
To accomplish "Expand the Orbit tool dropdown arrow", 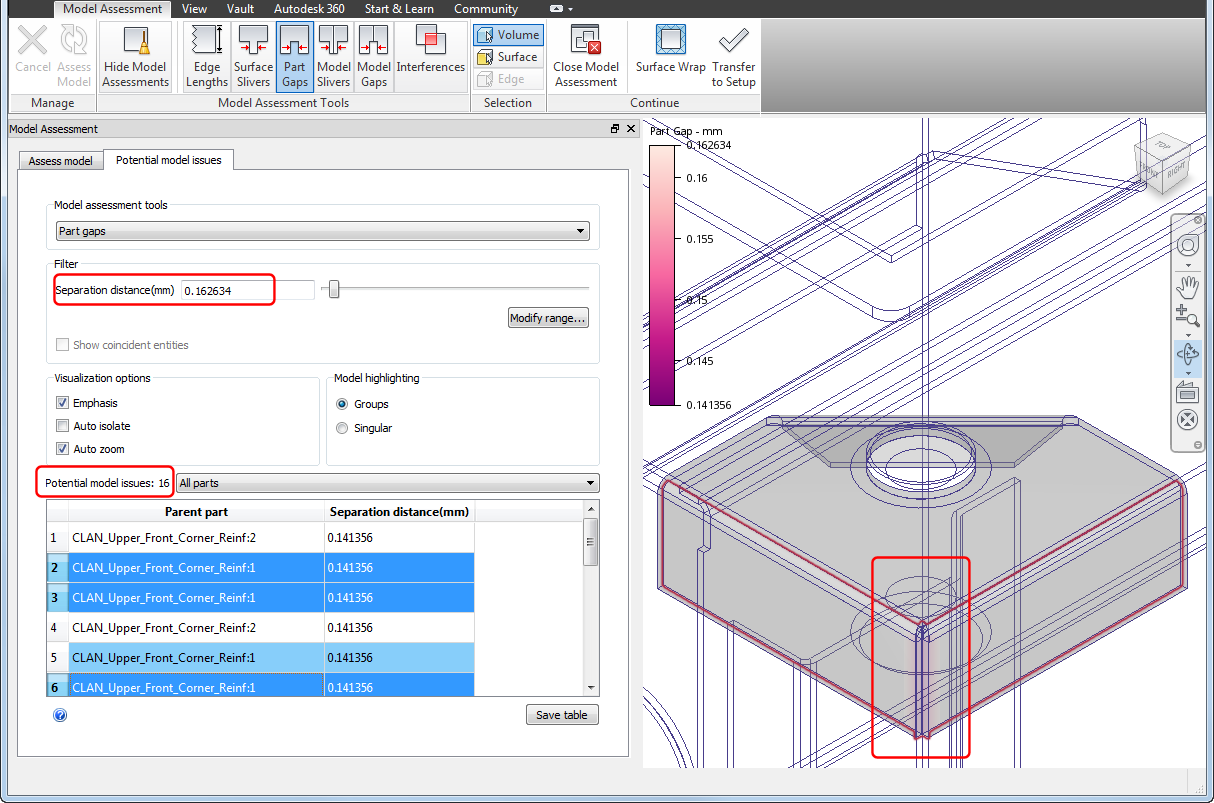I will pos(1188,372).
